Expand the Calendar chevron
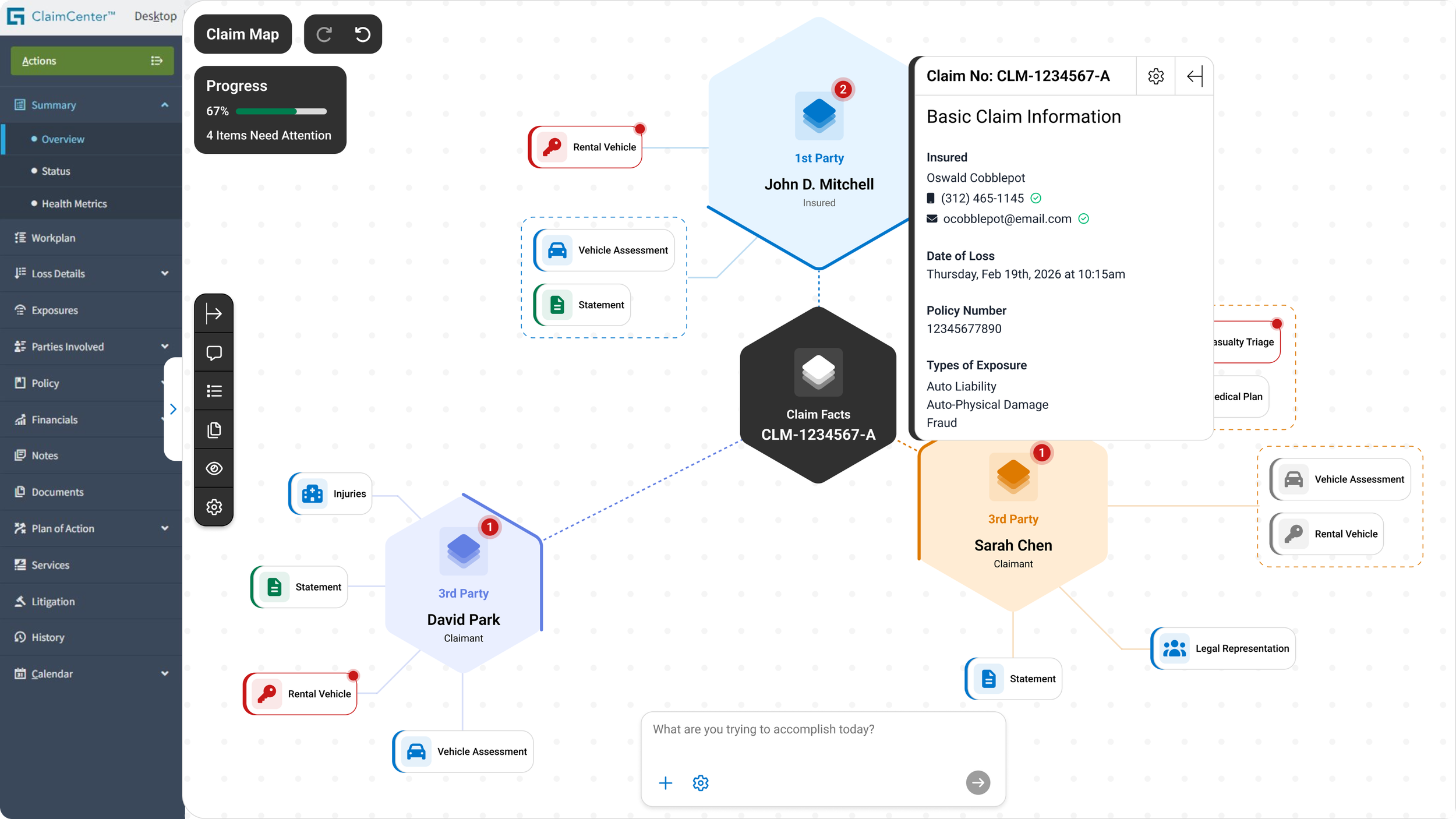 click(164, 673)
